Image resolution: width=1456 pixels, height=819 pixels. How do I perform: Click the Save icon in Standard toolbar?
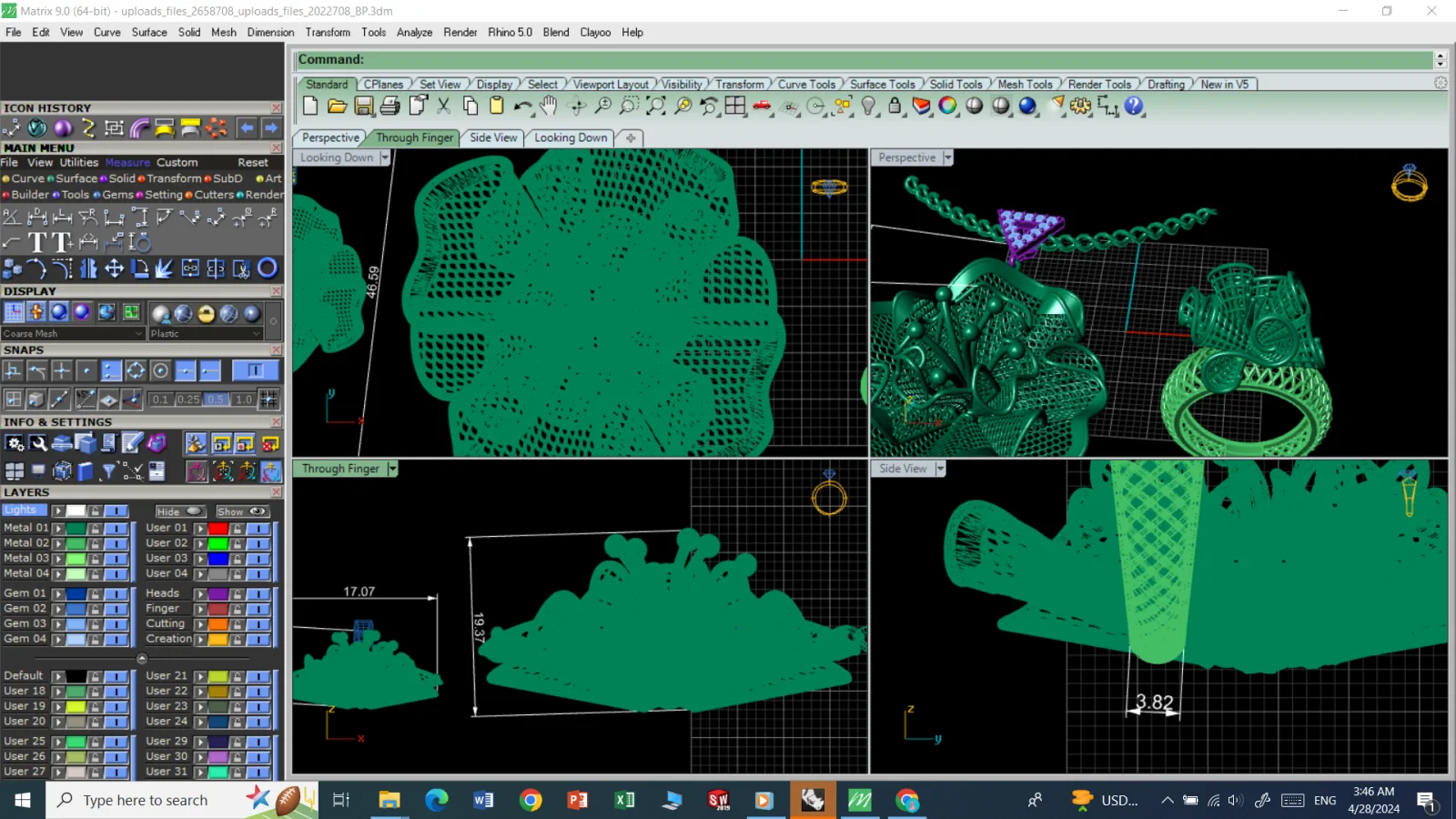click(364, 106)
